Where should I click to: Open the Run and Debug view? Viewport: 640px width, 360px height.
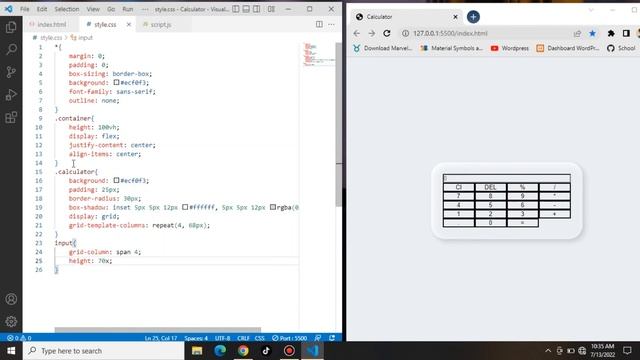[x=11, y=95]
